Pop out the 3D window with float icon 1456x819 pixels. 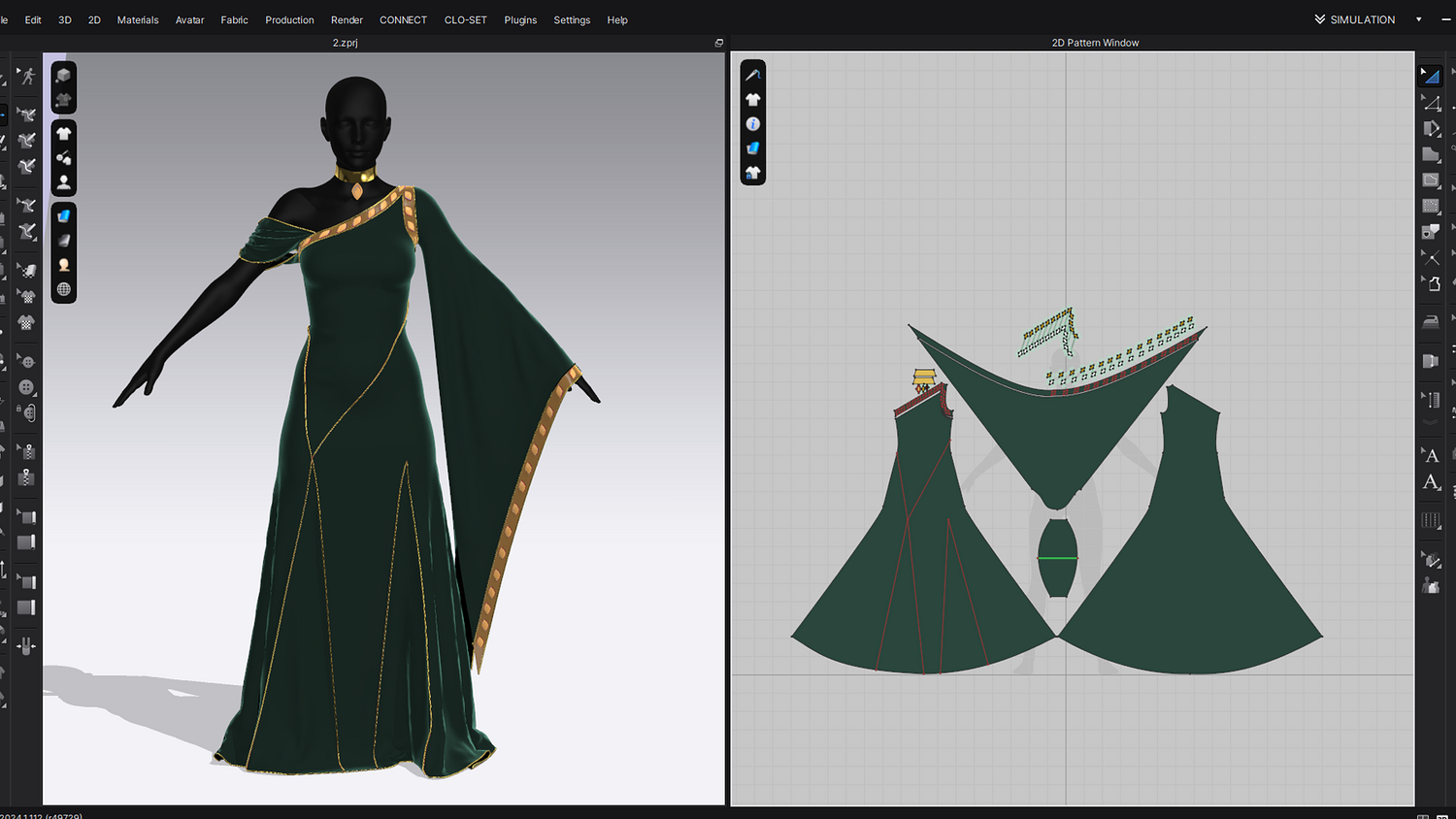[x=719, y=43]
